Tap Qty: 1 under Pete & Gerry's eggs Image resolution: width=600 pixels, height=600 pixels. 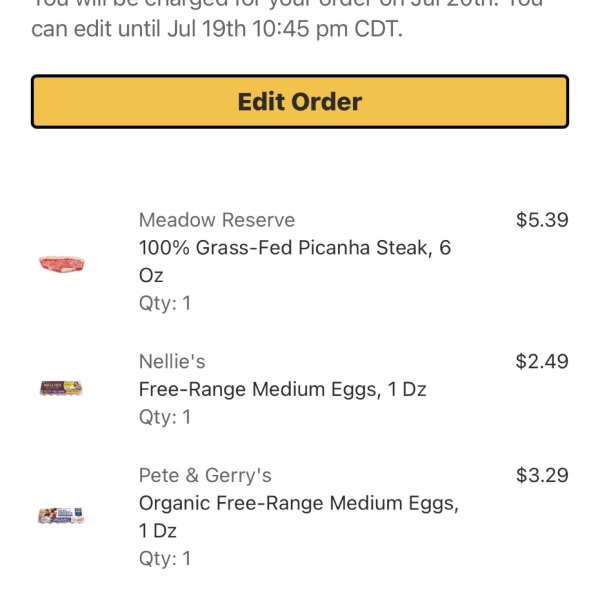tap(165, 559)
